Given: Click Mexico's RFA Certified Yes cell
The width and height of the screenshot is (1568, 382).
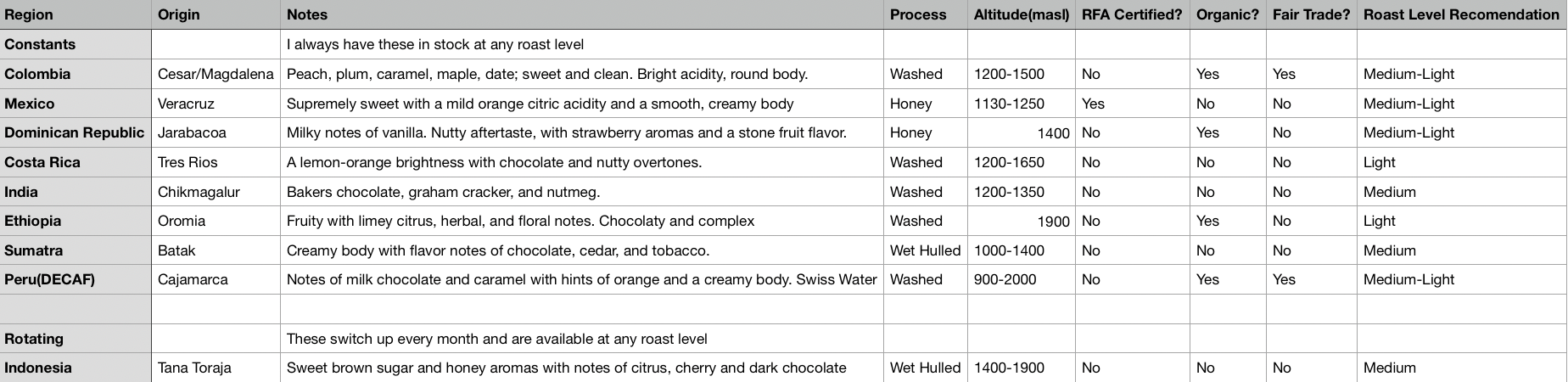Looking at the screenshot, I should [1132, 104].
